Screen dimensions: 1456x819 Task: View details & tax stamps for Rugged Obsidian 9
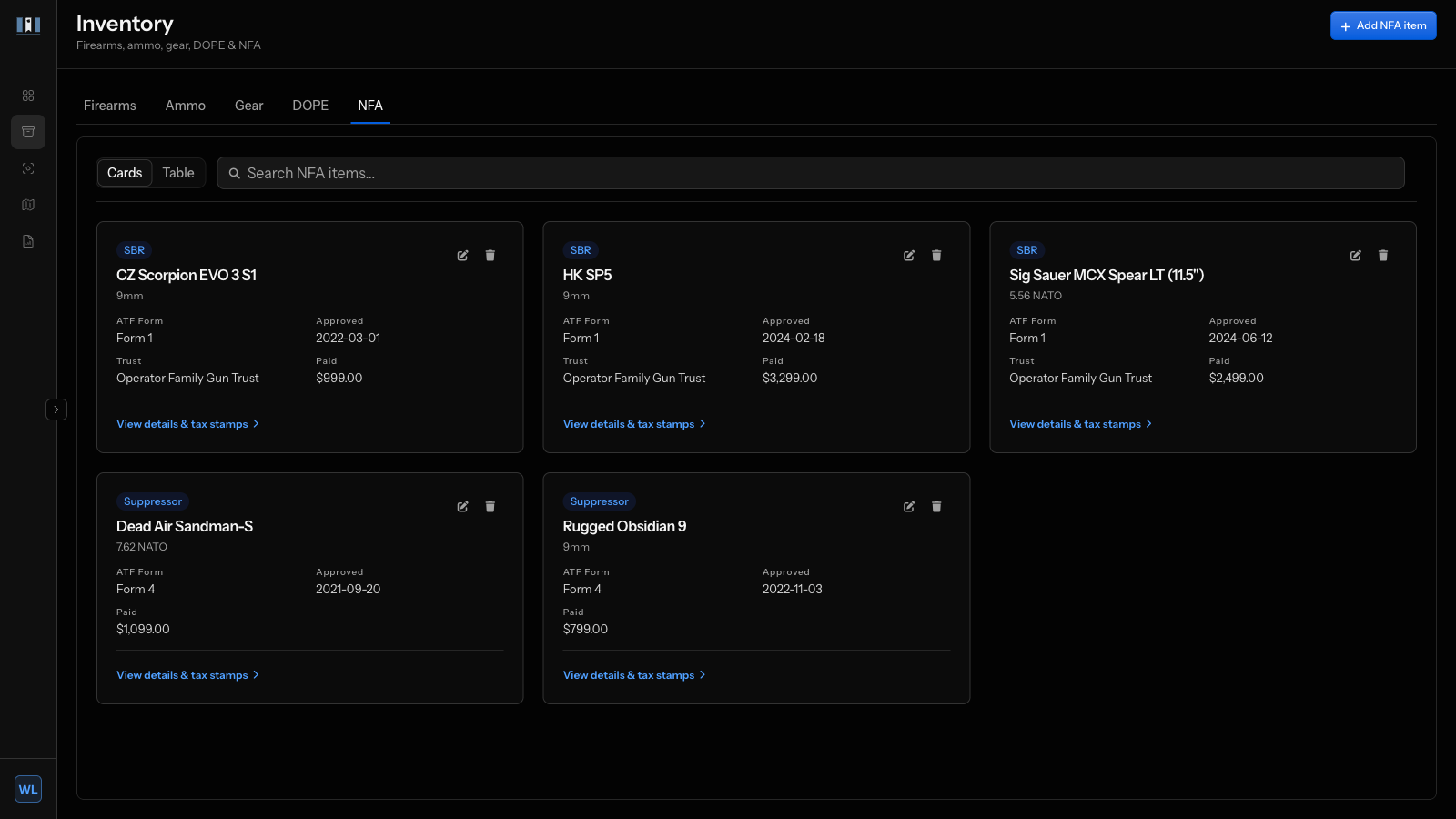coord(634,675)
